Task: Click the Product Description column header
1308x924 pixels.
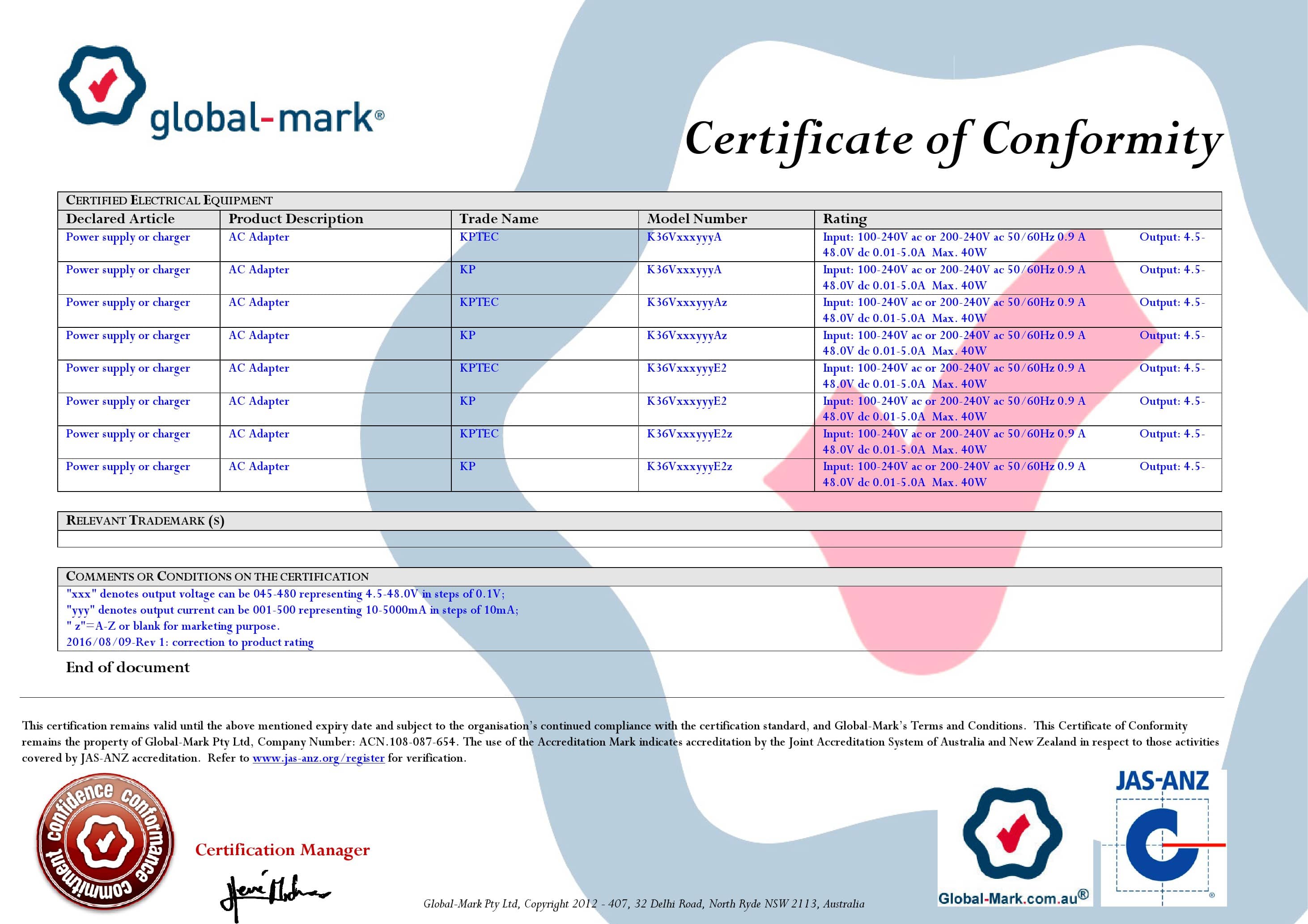Action: [x=295, y=219]
